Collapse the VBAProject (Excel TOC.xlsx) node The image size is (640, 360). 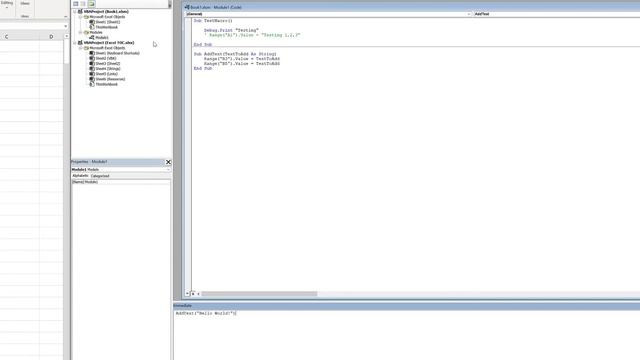tap(75, 43)
